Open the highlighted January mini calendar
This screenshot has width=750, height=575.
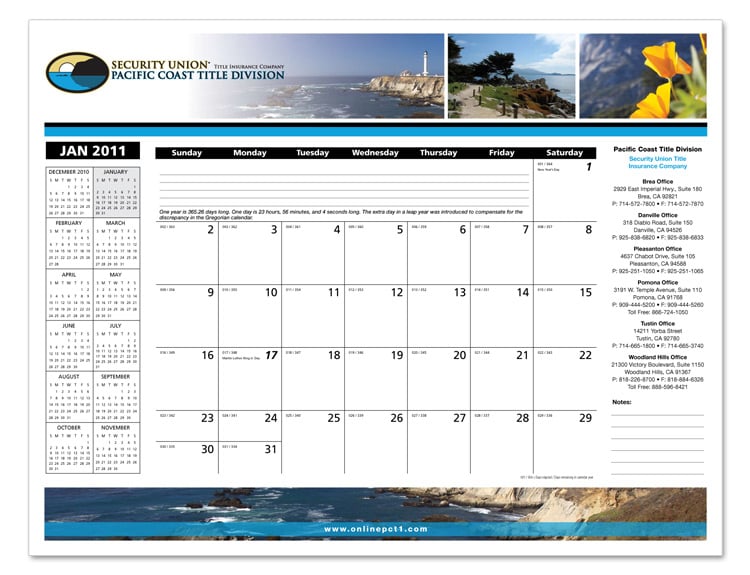[x=116, y=192]
